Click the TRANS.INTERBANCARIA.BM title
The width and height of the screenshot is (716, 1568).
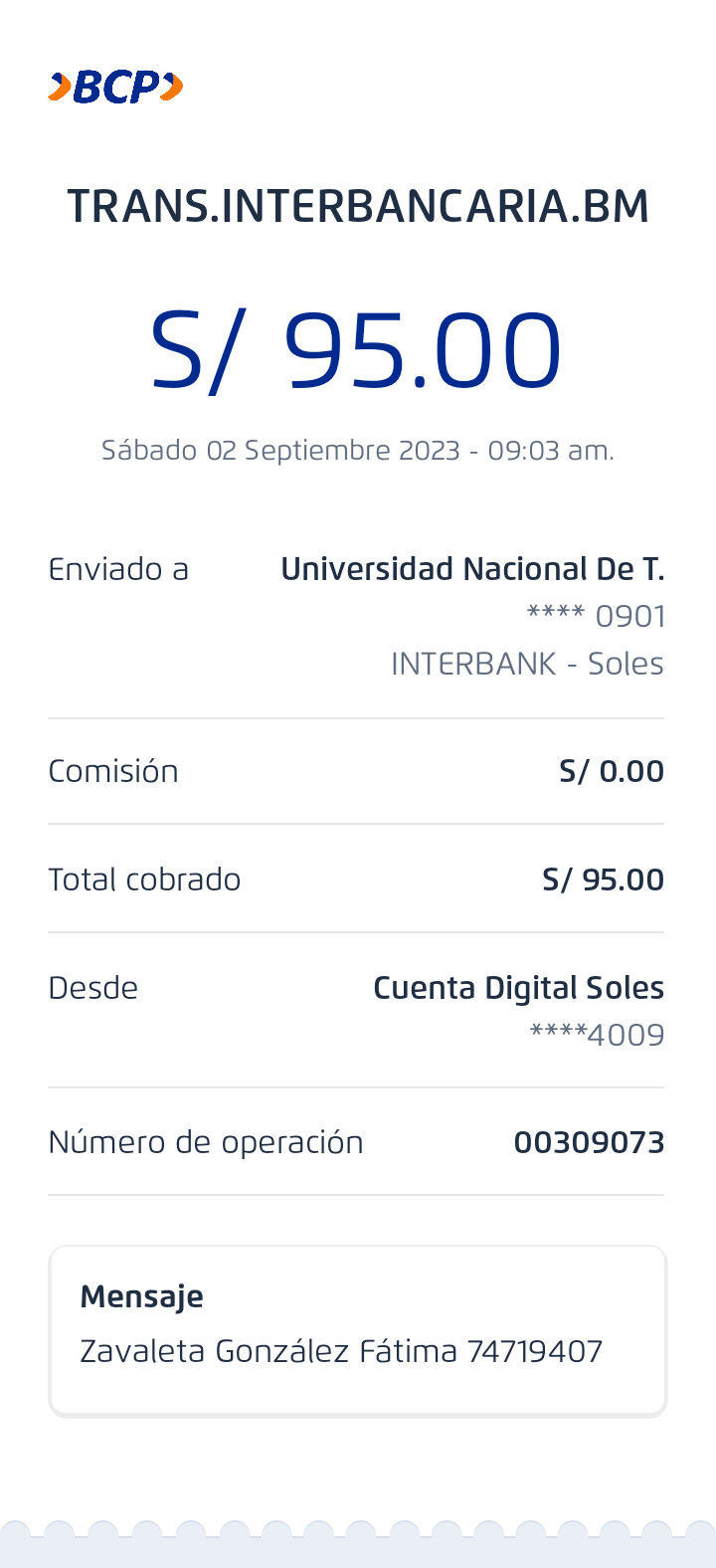[358, 207]
